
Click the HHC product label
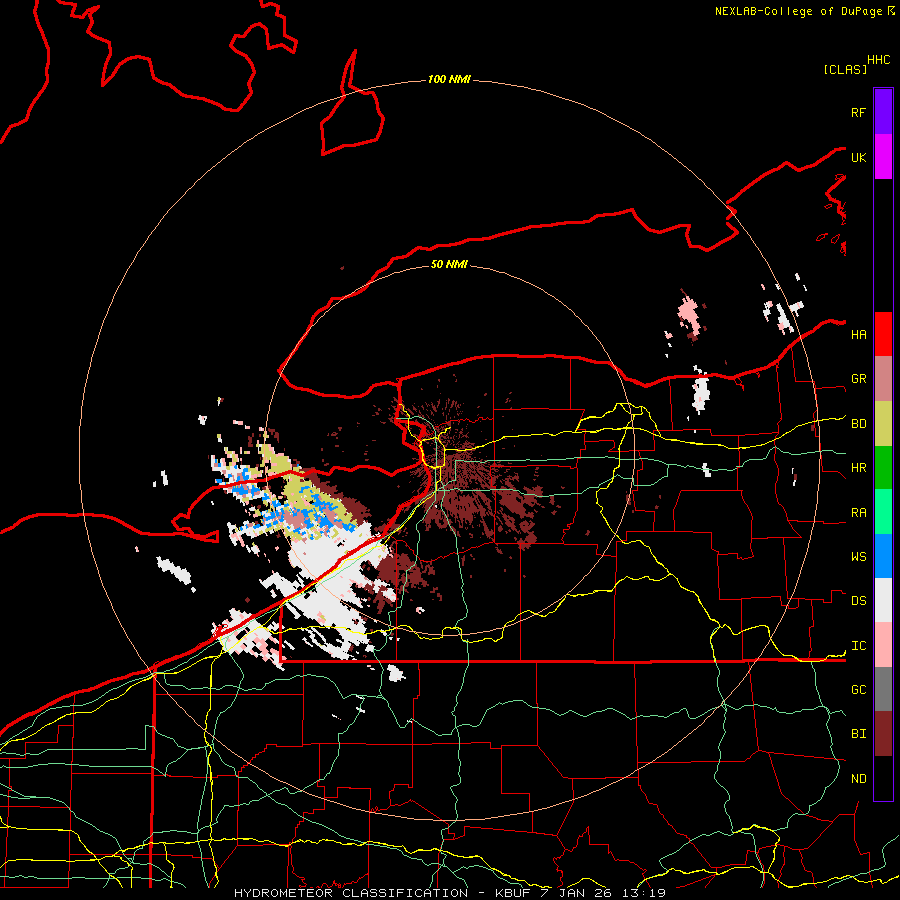879,60
